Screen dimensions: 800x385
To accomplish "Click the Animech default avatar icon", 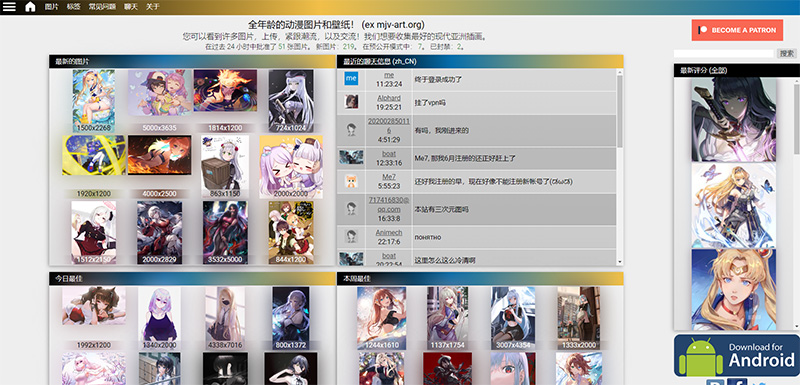I will point(351,236).
